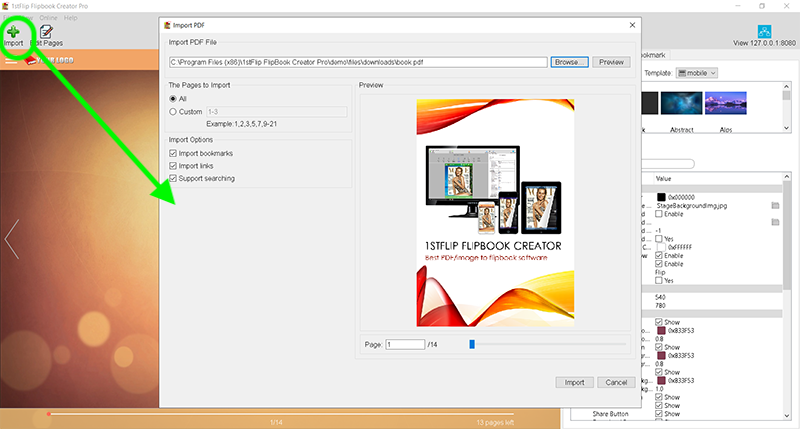Viewport: 800px width, 429px height.
Task: Uncheck the Show box in Share Button row
Action: pyautogui.click(x=659, y=414)
